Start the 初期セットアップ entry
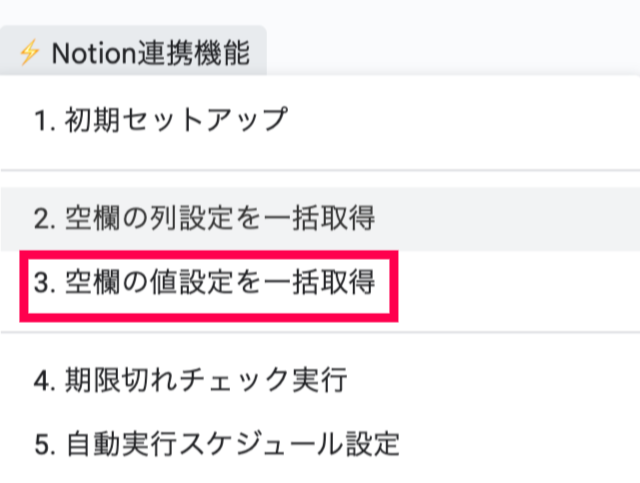Screen dimensions: 640x483 [x=160, y=121]
